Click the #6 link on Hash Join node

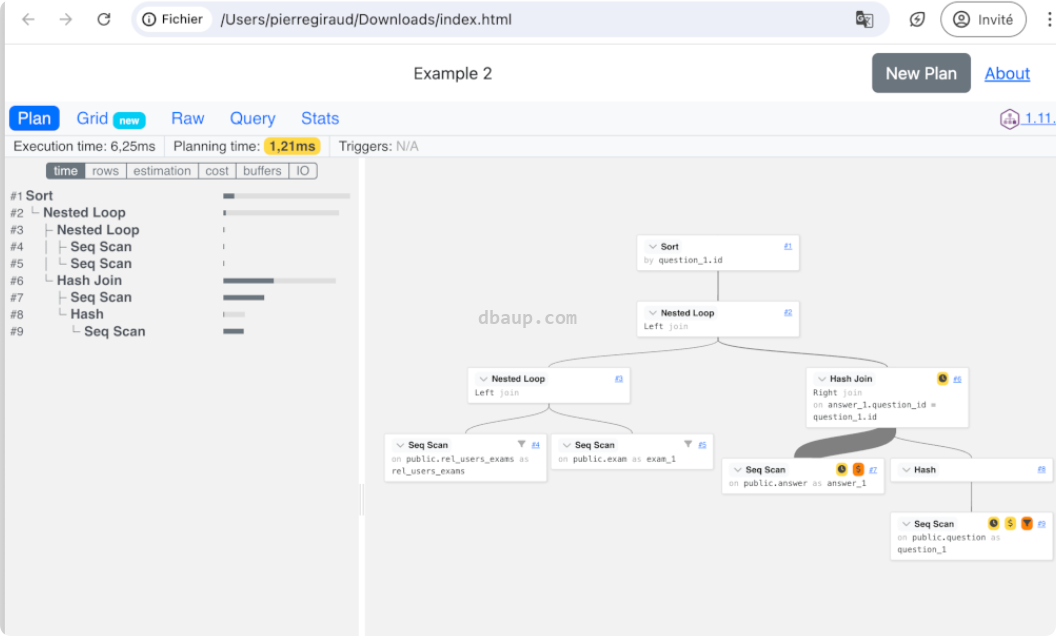click(x=957, y=379)
